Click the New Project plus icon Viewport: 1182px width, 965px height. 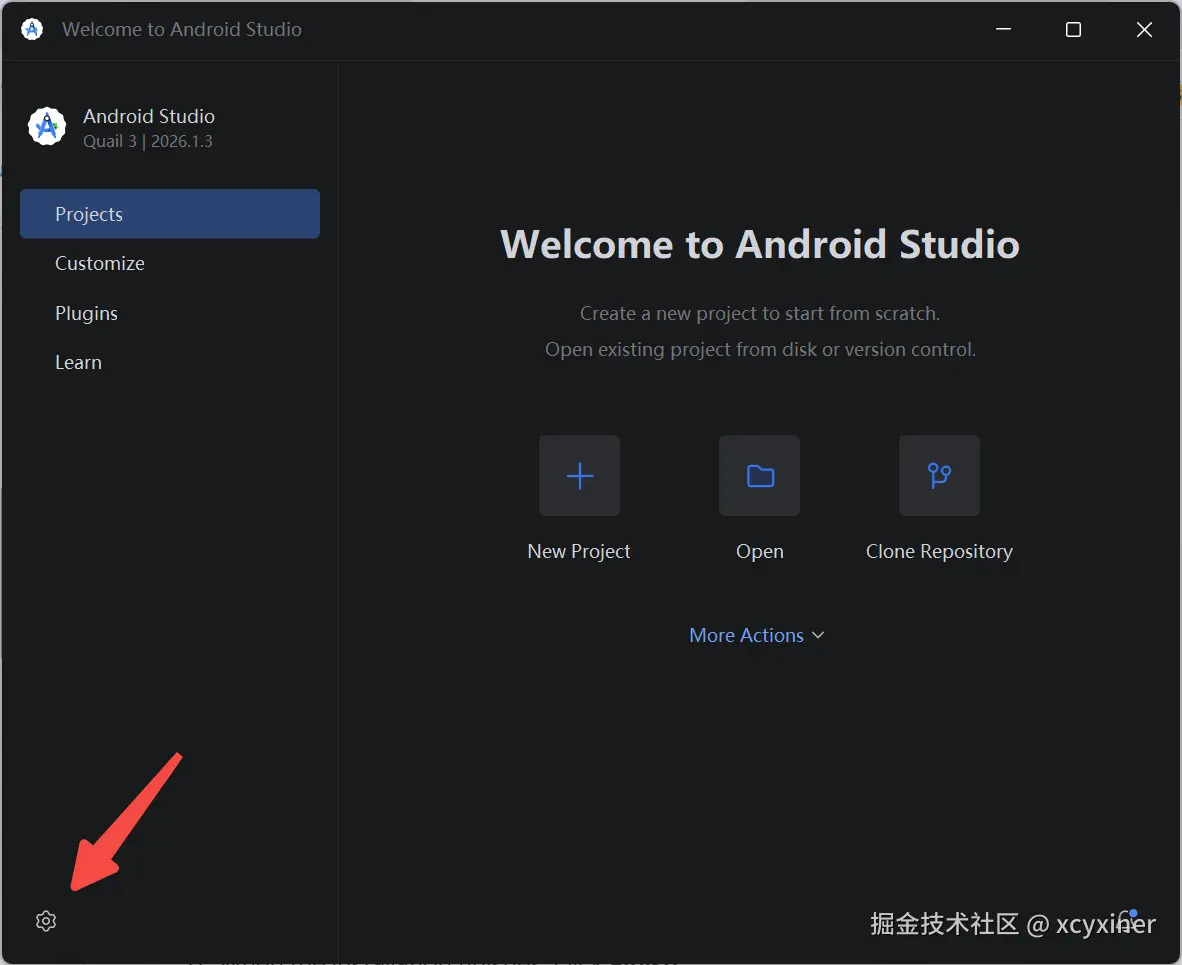[x=579, y=476]
